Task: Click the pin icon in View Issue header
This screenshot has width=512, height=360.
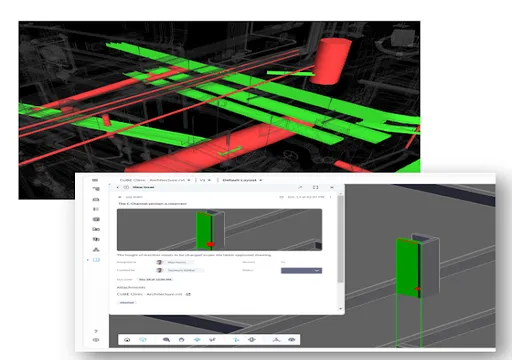Action: point(300,187)
